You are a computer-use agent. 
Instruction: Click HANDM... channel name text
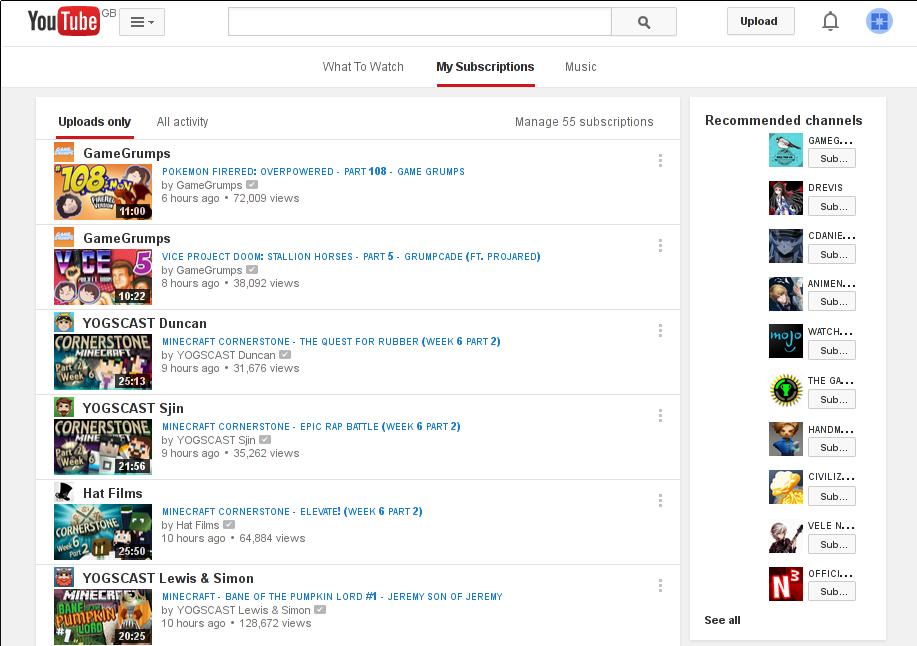click(831, 430)
